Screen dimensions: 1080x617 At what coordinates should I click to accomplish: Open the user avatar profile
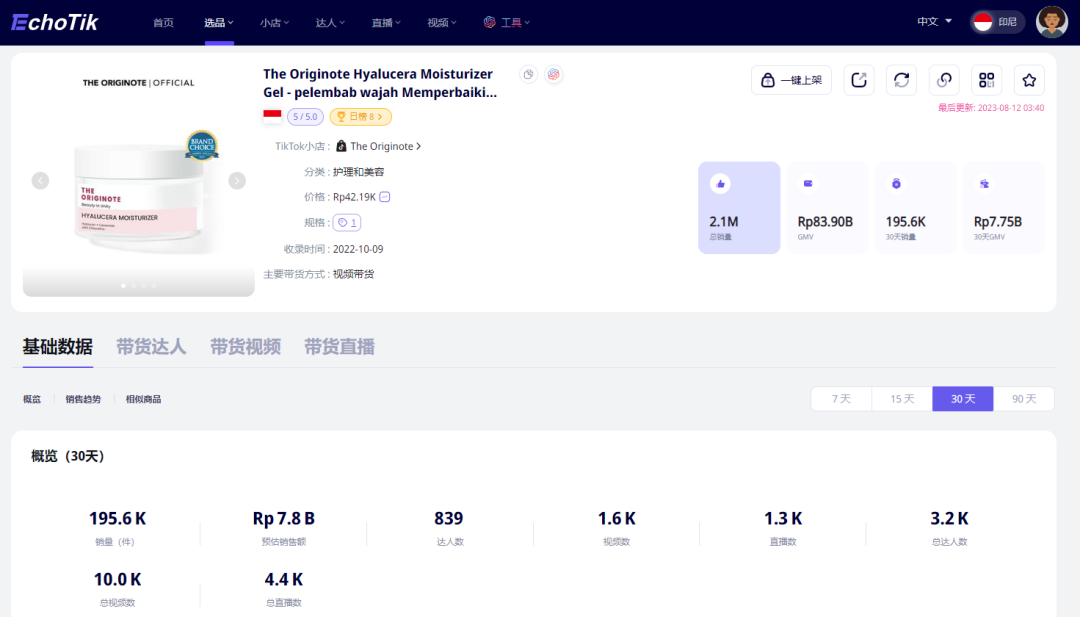point(1052,22)
